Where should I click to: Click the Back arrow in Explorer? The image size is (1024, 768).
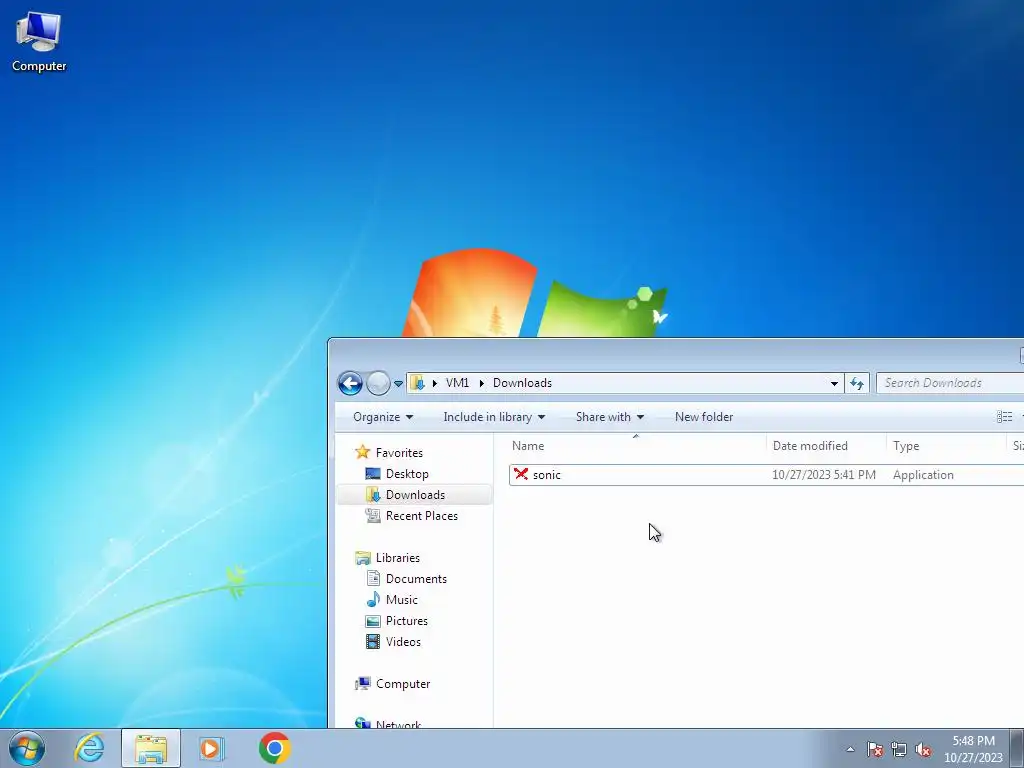[350, 383]
